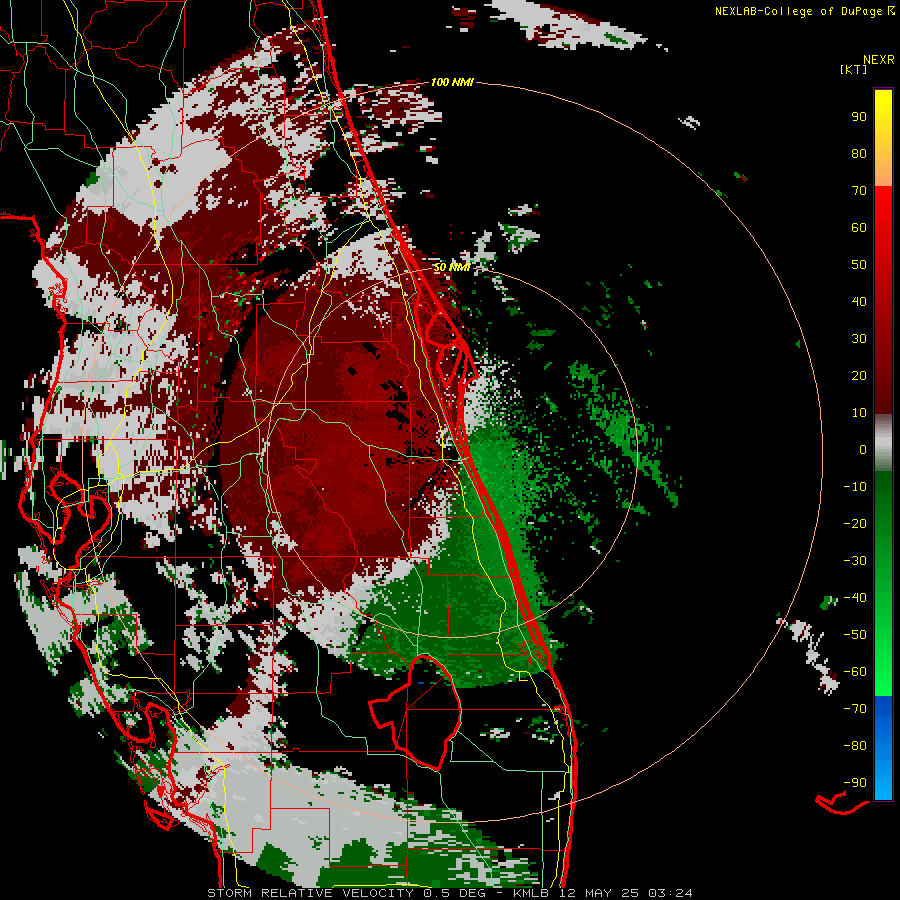900x900 pixels.
Task: Pick the blue negative band of color bar
Action: pyautogui.click(x=883, y=748)
